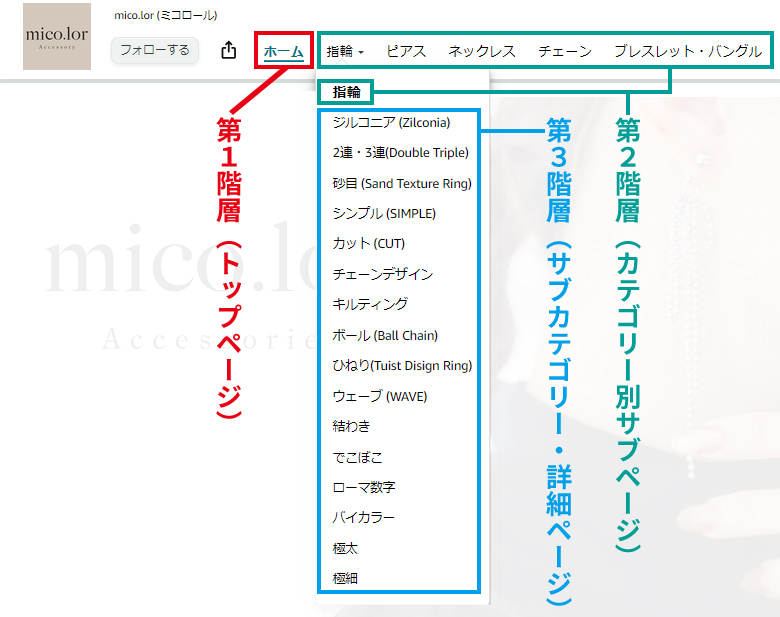Open ブレスレット・バングル category
This screenshot has height=617, width=780.
click(x=688, y=51)
